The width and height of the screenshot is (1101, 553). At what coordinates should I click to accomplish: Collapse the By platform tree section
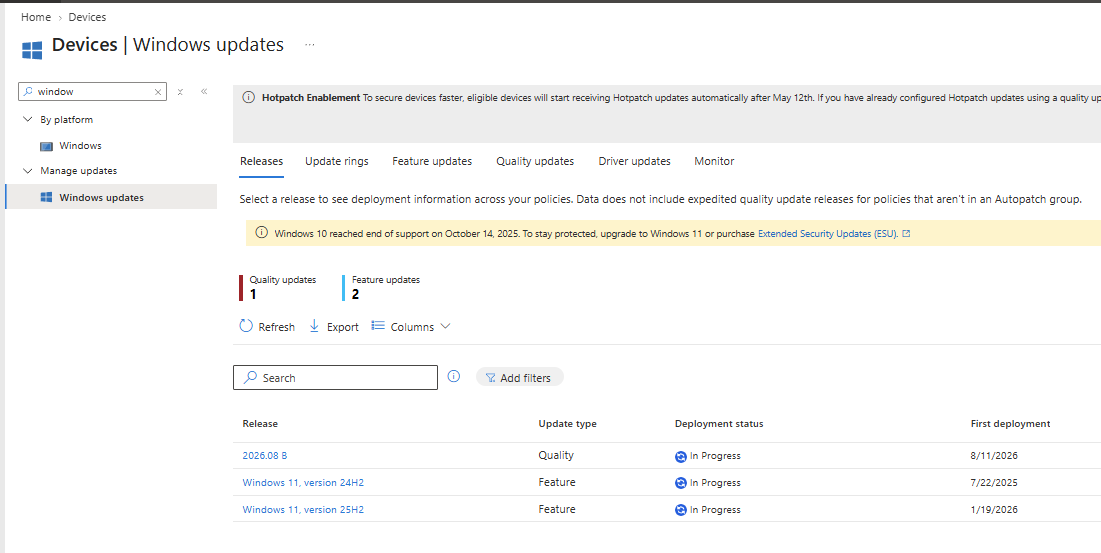click(x=28, y=119)
